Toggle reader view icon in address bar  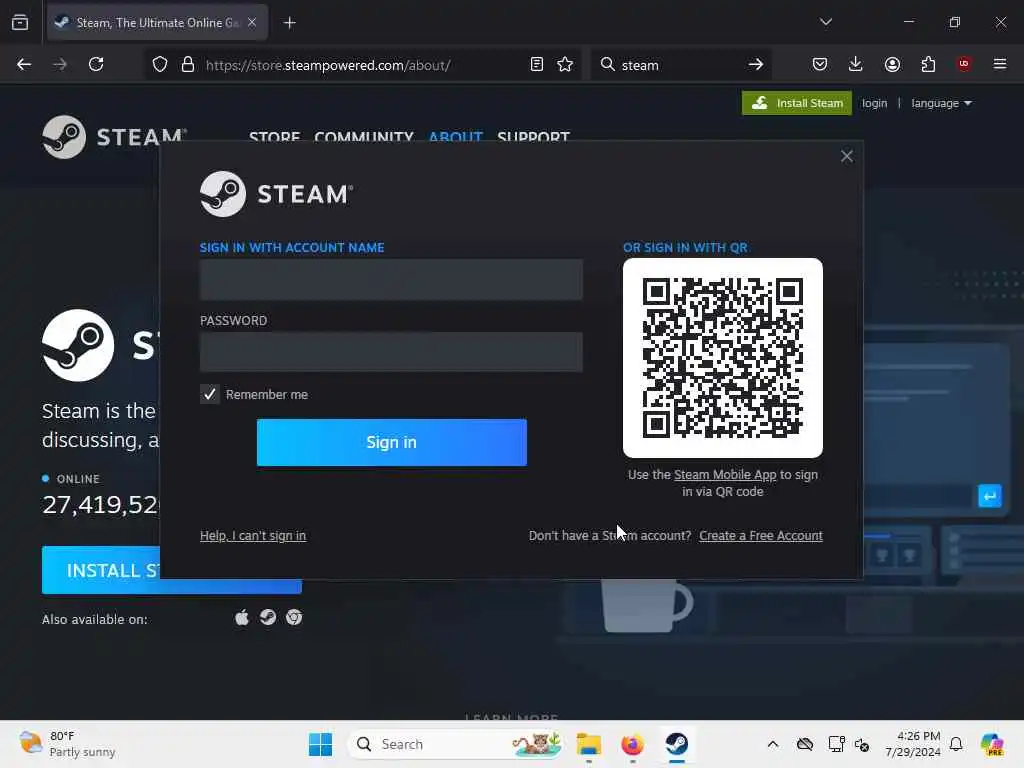[x=536, y=64]
